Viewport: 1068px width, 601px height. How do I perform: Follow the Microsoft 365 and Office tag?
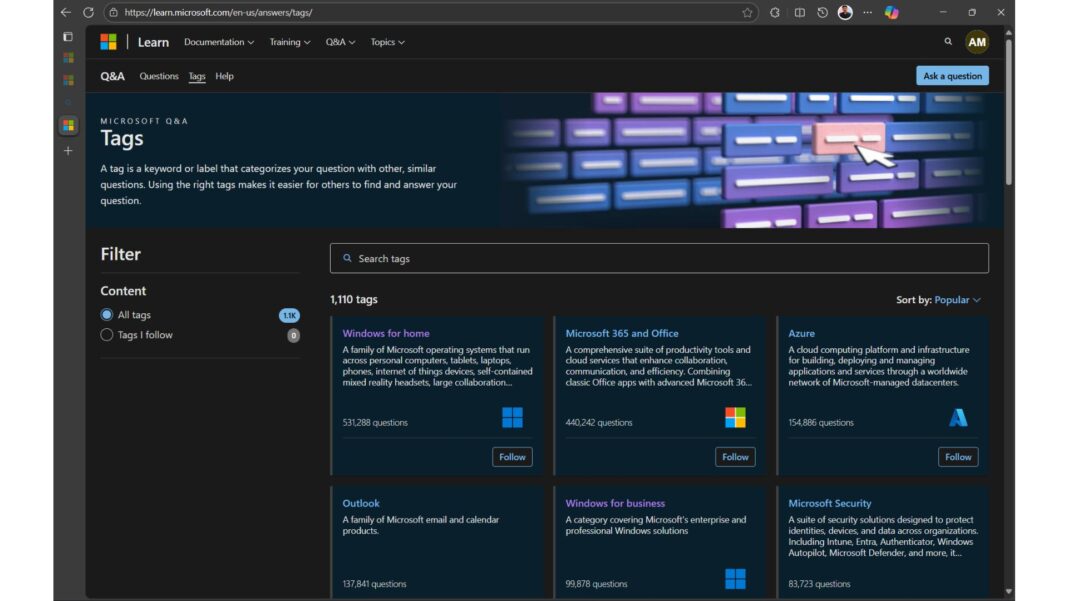(x=735, y=456)
